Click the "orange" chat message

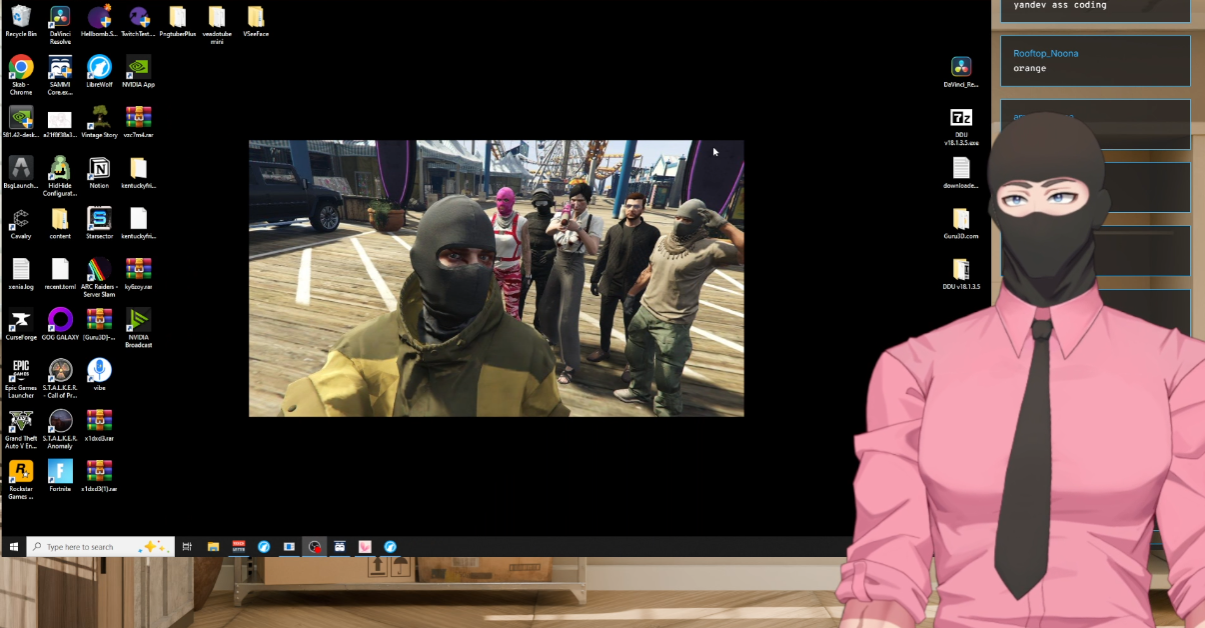point(1030,68)
